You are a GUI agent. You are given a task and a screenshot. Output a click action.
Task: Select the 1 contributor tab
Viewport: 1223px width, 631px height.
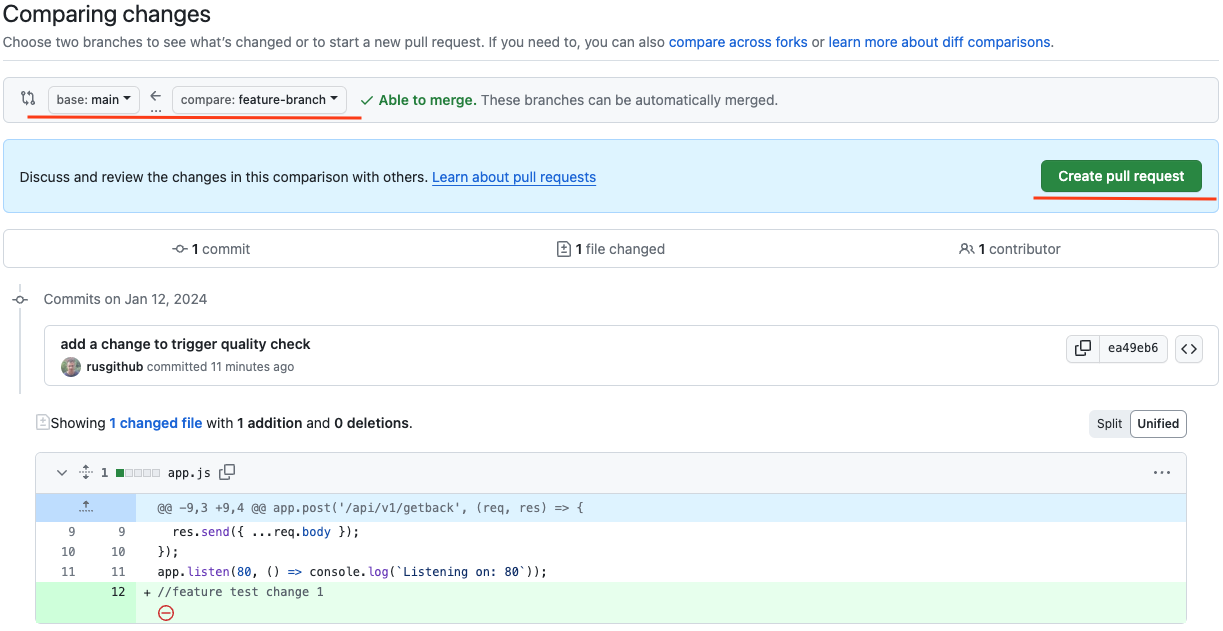[1010, 249]
